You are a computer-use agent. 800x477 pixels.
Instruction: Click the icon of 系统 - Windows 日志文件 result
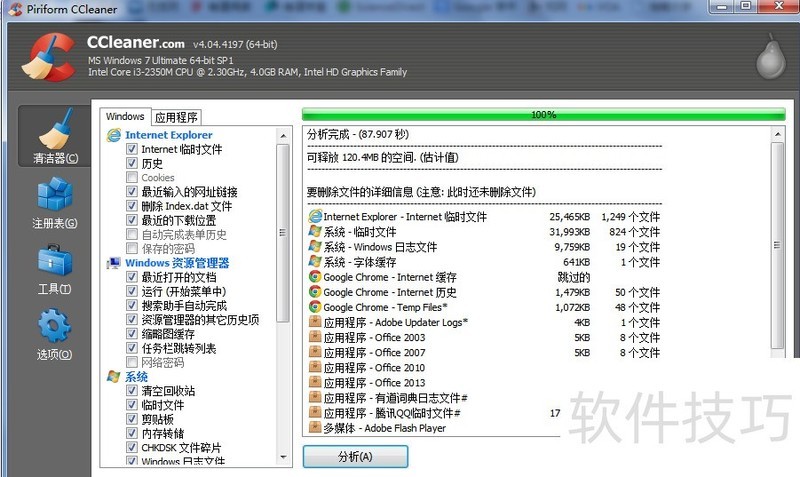point(315,246)
